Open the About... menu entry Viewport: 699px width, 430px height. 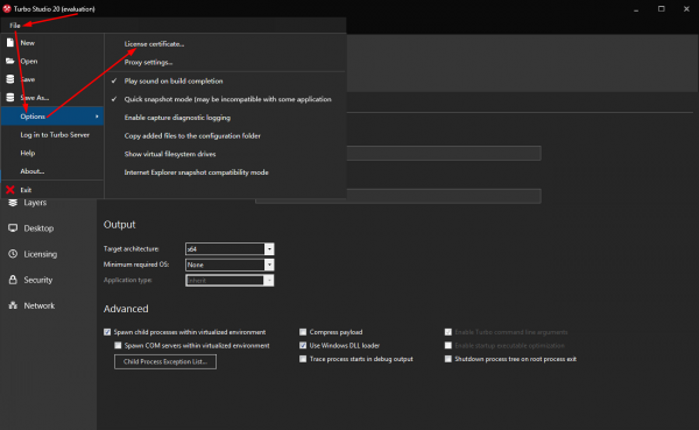coord(32,171)
